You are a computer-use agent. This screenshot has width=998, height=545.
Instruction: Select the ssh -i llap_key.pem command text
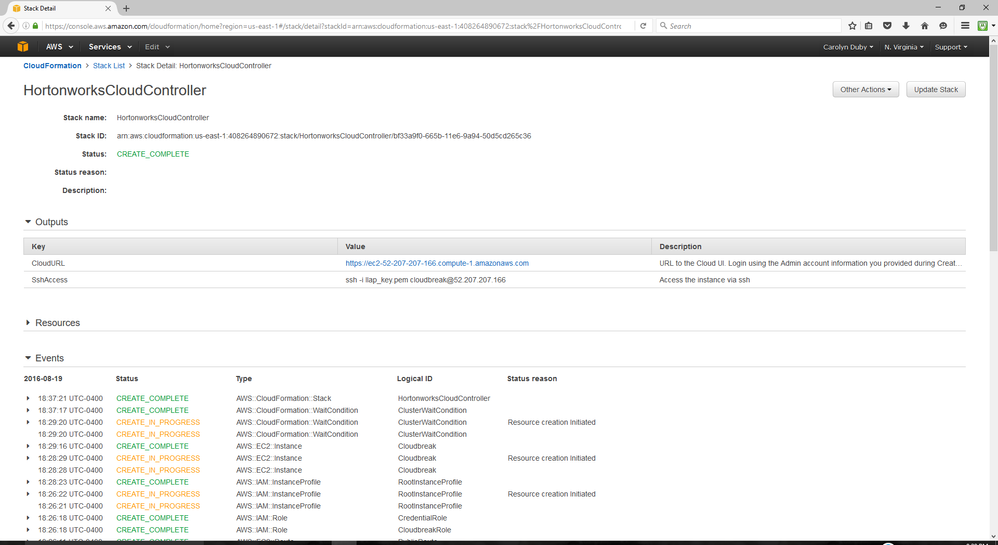(x=425, y=280)
